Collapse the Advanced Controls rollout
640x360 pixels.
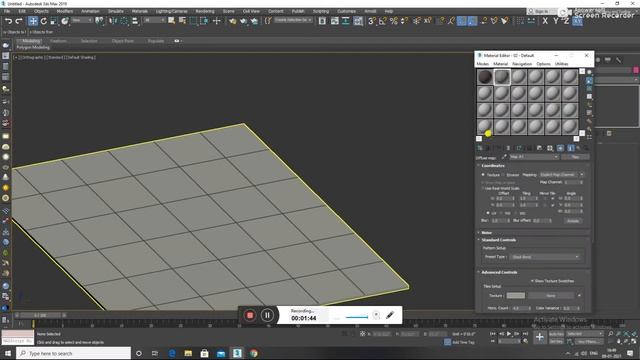click(x=499, y=272)
